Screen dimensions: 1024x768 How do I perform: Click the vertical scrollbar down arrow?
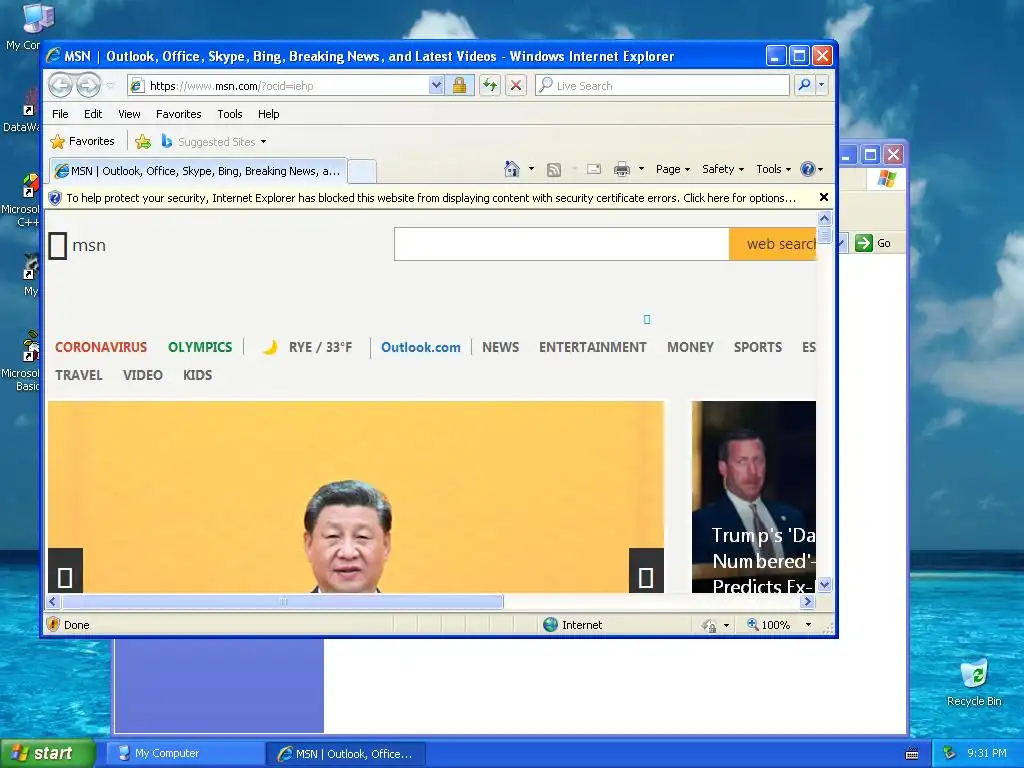[x=824, y=584]
